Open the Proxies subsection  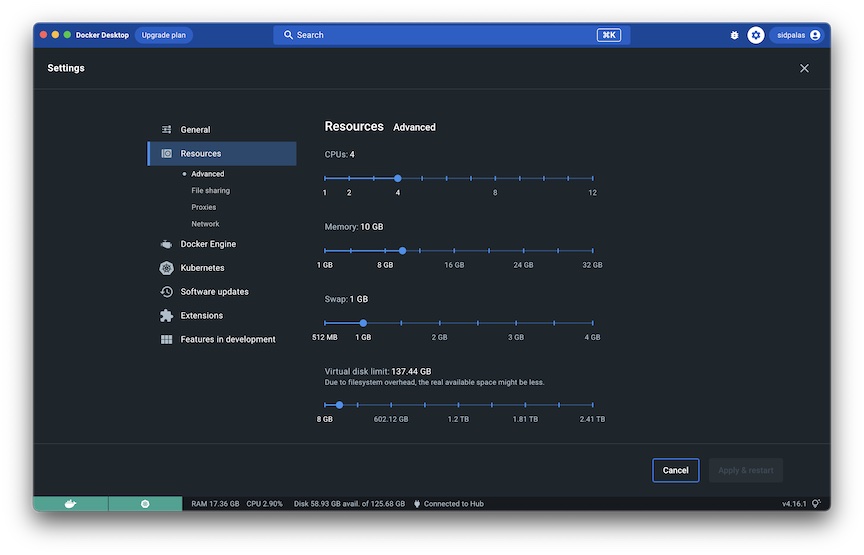point(203,207)
